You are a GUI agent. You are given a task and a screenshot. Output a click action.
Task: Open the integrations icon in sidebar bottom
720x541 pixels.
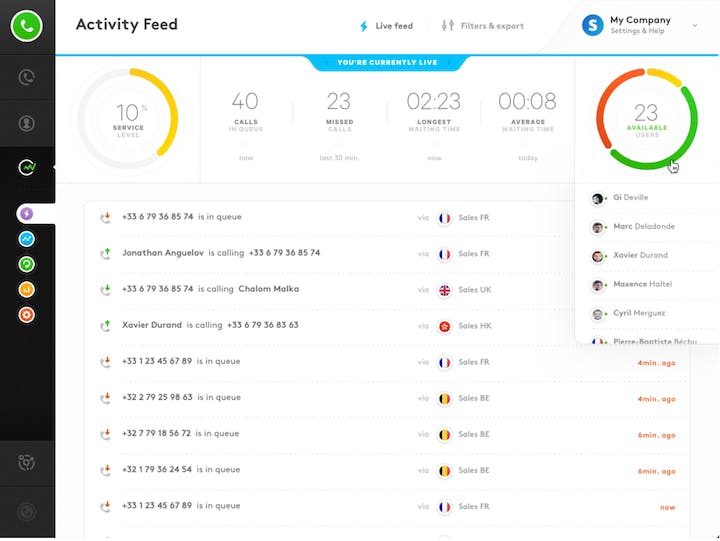[27, 462]
